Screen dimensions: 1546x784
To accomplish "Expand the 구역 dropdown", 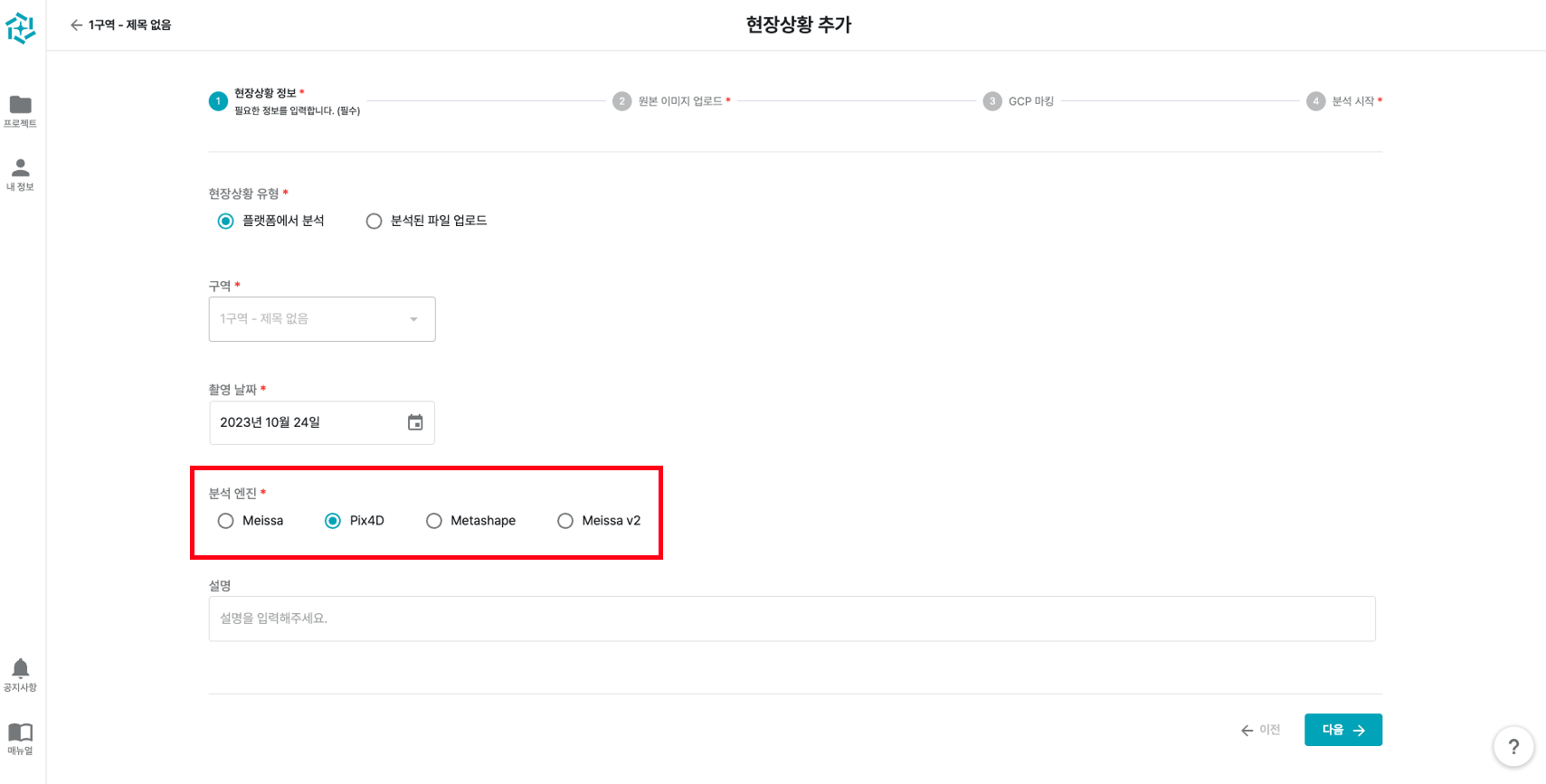I will (x=321, y=319).
